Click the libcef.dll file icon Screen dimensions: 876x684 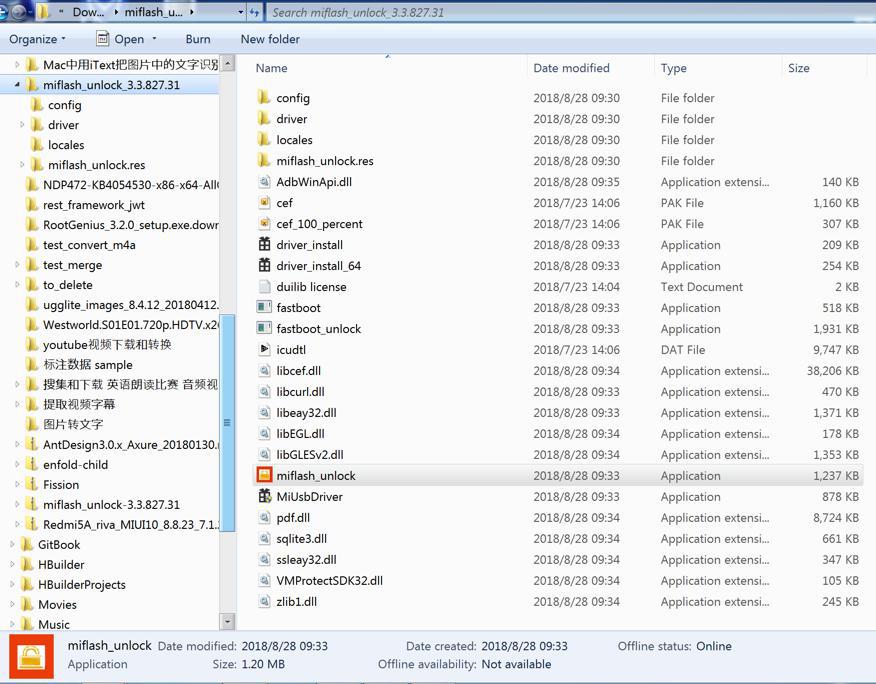pyautogui.click(x=264, y=370)
